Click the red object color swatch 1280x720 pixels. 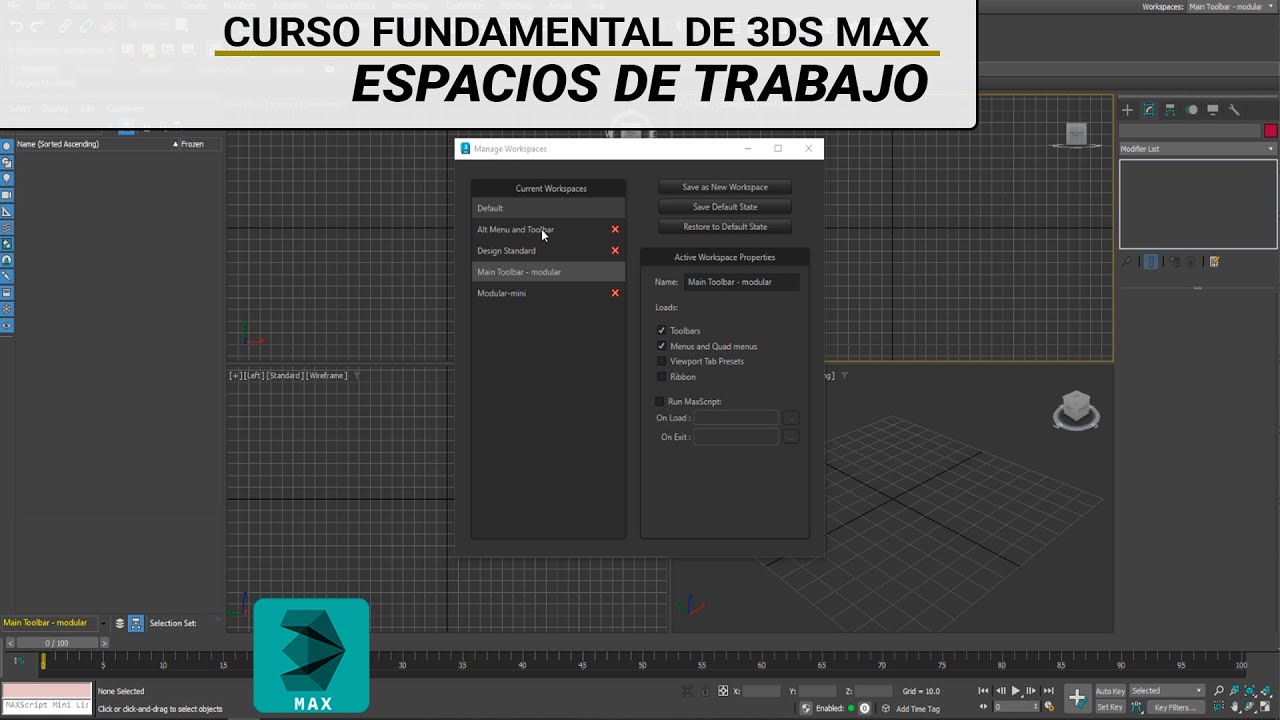pyautogui.click(x=1270, y=131)
